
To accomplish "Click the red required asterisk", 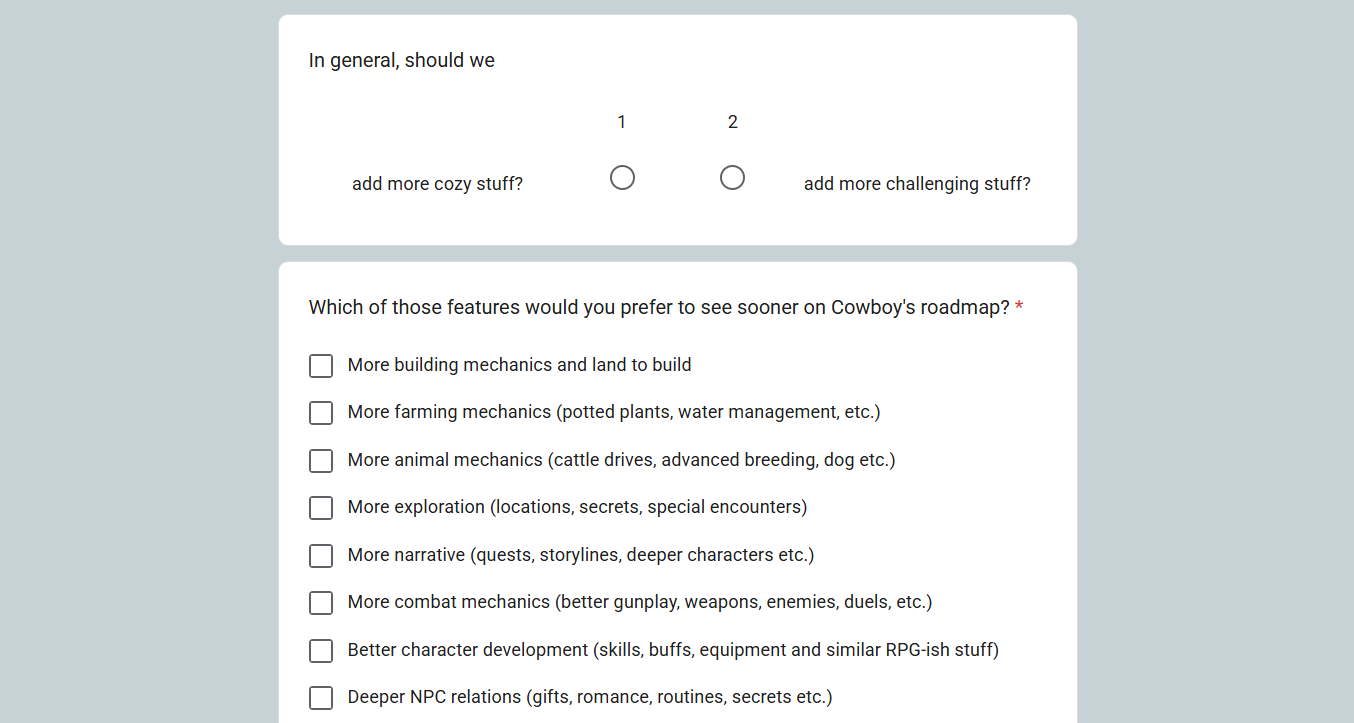I will (1019, 306).
